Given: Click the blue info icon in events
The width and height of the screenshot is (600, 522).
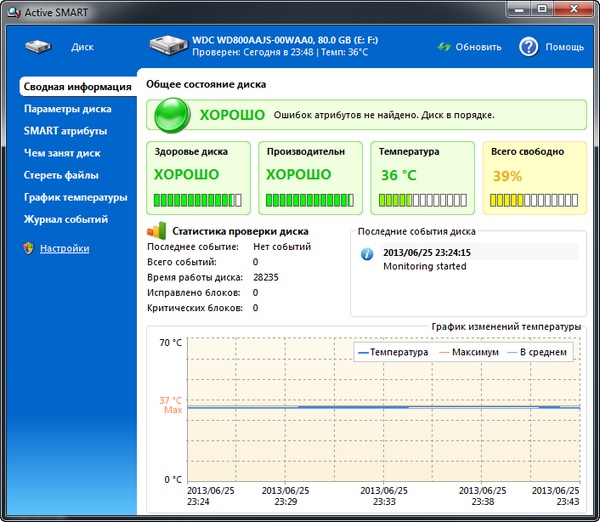Looking at the screenshot, I should pos(367,254).
